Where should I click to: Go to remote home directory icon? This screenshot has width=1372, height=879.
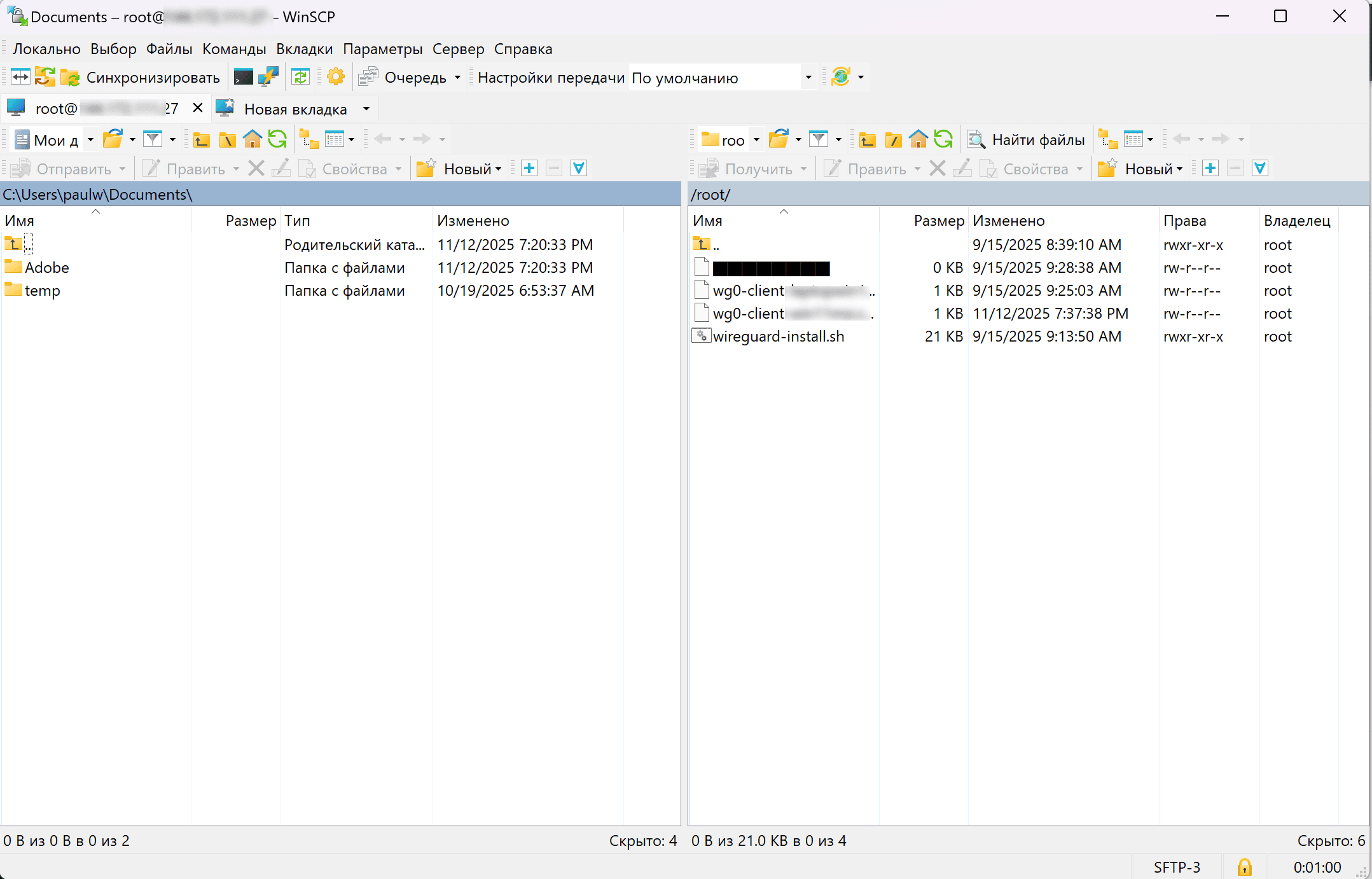pyautogui.click(x=918, y=139)
